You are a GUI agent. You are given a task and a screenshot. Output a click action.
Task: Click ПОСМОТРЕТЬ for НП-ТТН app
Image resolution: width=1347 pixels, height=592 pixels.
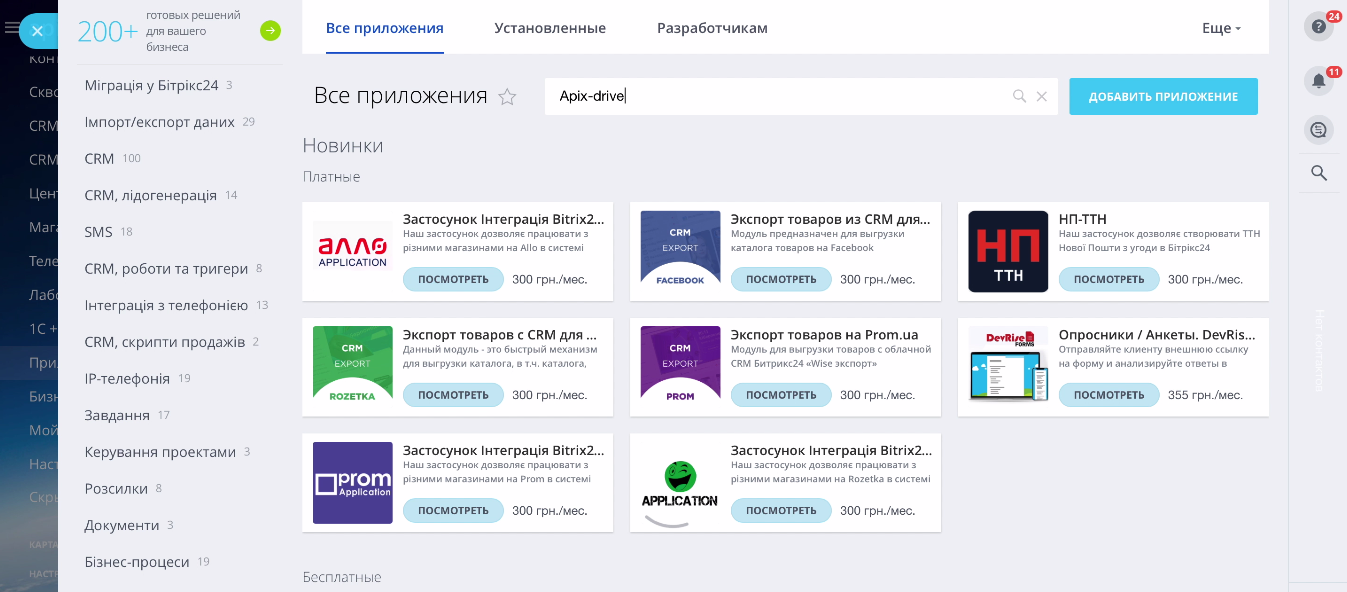[x=1109, y=279]
